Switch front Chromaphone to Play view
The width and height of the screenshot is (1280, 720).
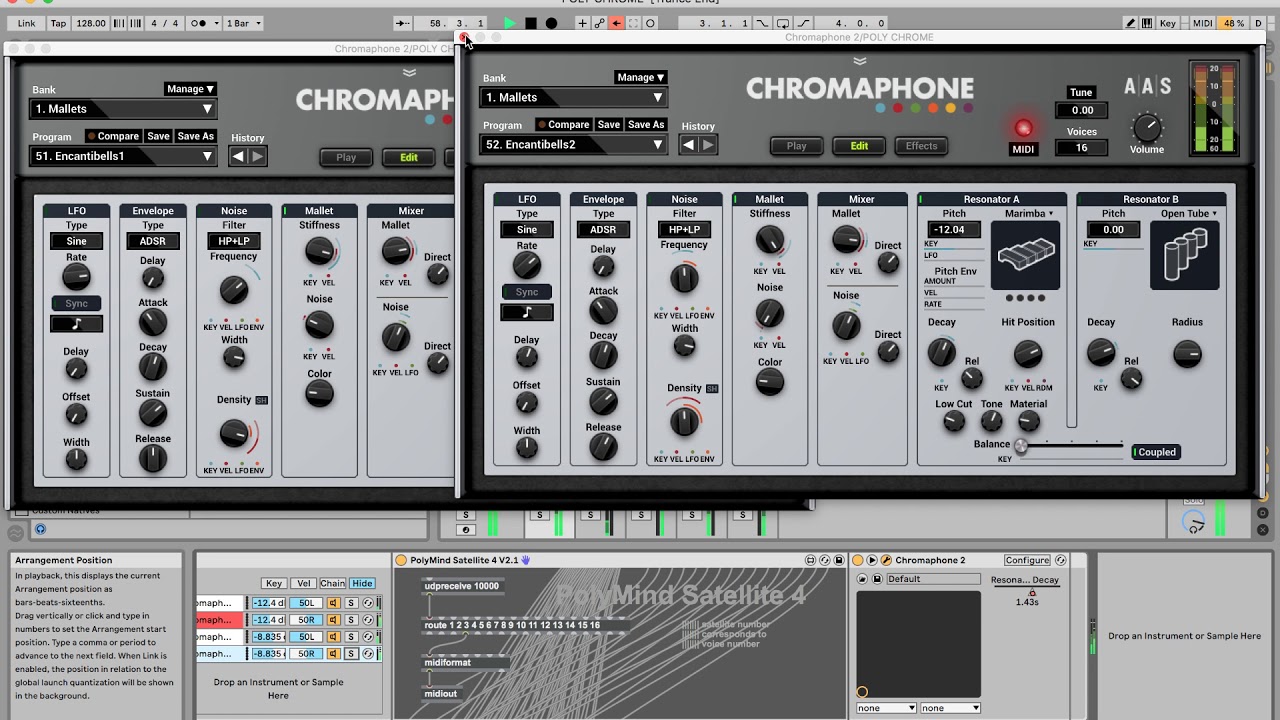797,146
